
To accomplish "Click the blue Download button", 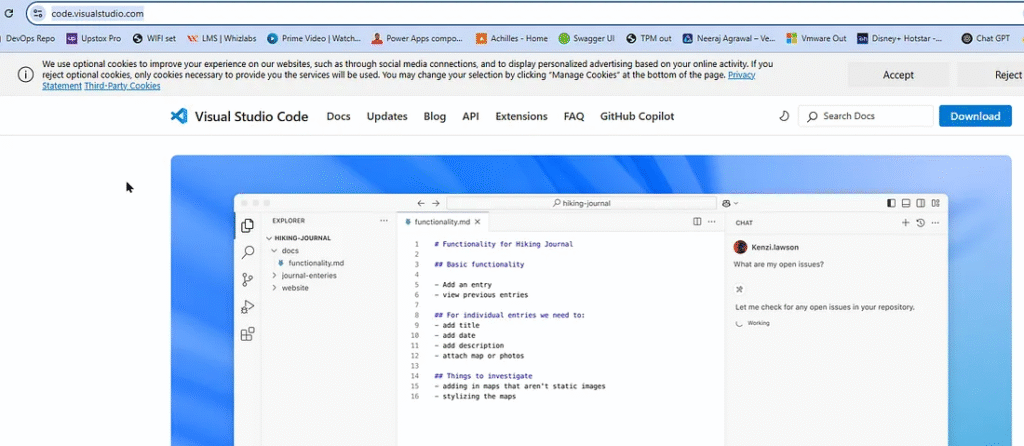I will point(975,116).
